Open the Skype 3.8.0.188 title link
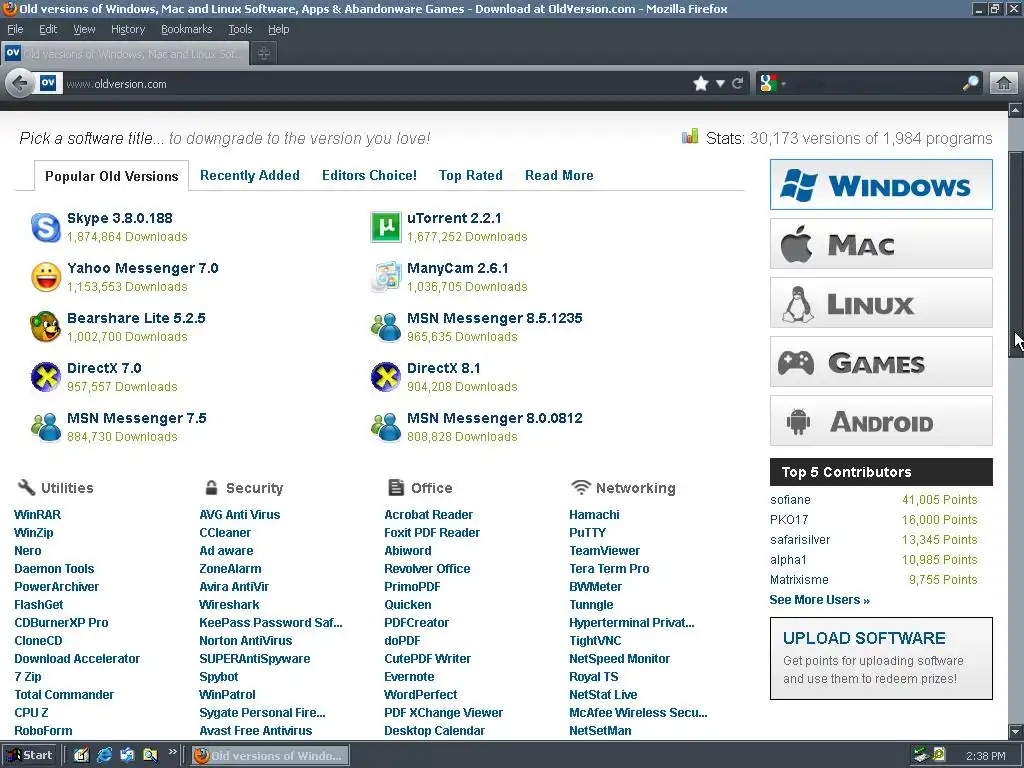Image resolution: width=1024 pixels, height=768 pixels. point(120,218)
